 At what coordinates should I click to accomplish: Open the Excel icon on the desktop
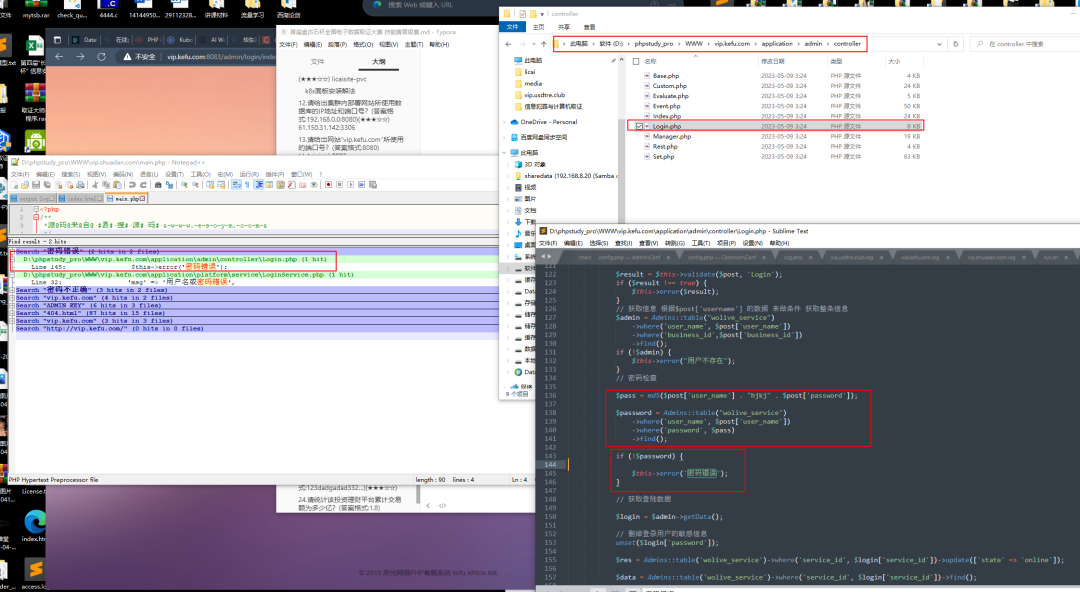34,47
